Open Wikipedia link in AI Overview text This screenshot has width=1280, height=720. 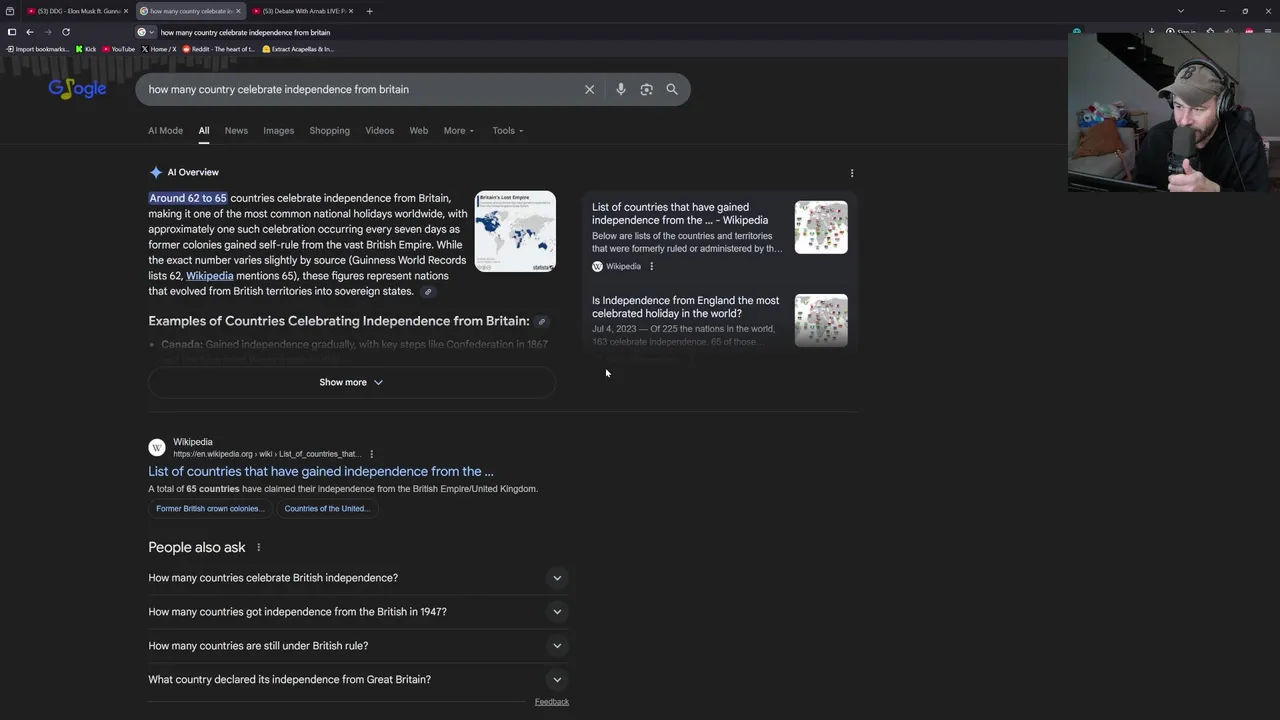pyautogui.click(x=209, y=276)
